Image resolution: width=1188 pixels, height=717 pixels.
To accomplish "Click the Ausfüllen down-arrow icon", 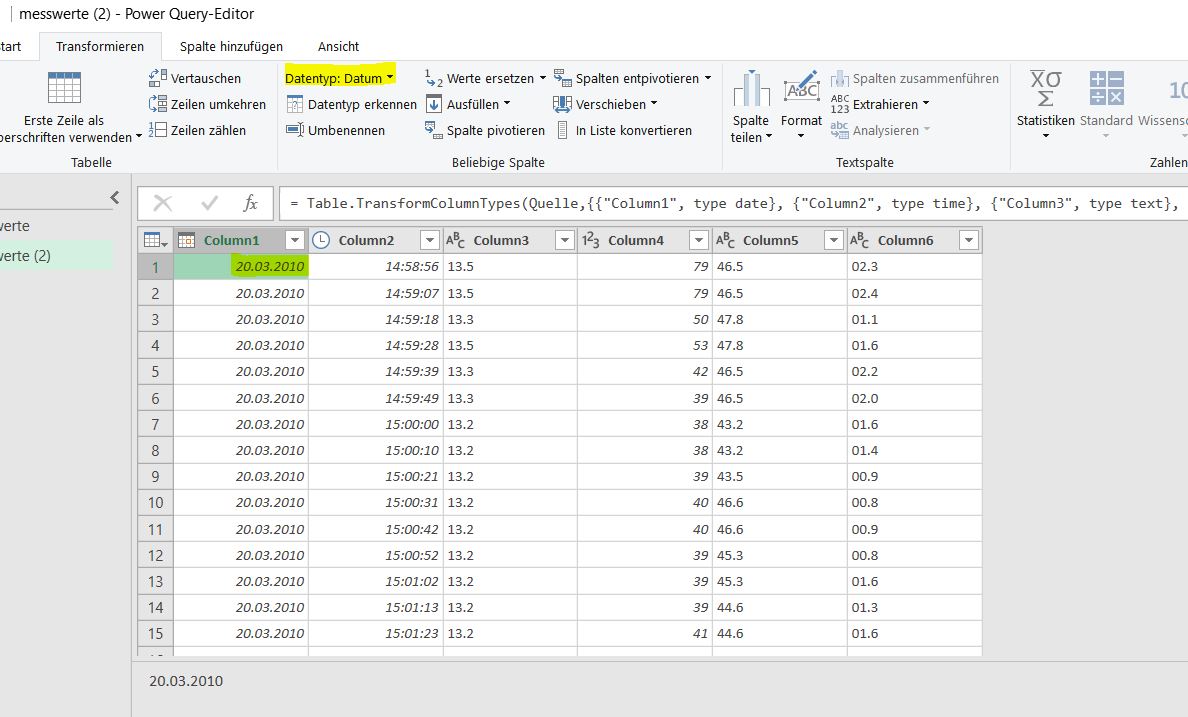I will click(433, 104).
